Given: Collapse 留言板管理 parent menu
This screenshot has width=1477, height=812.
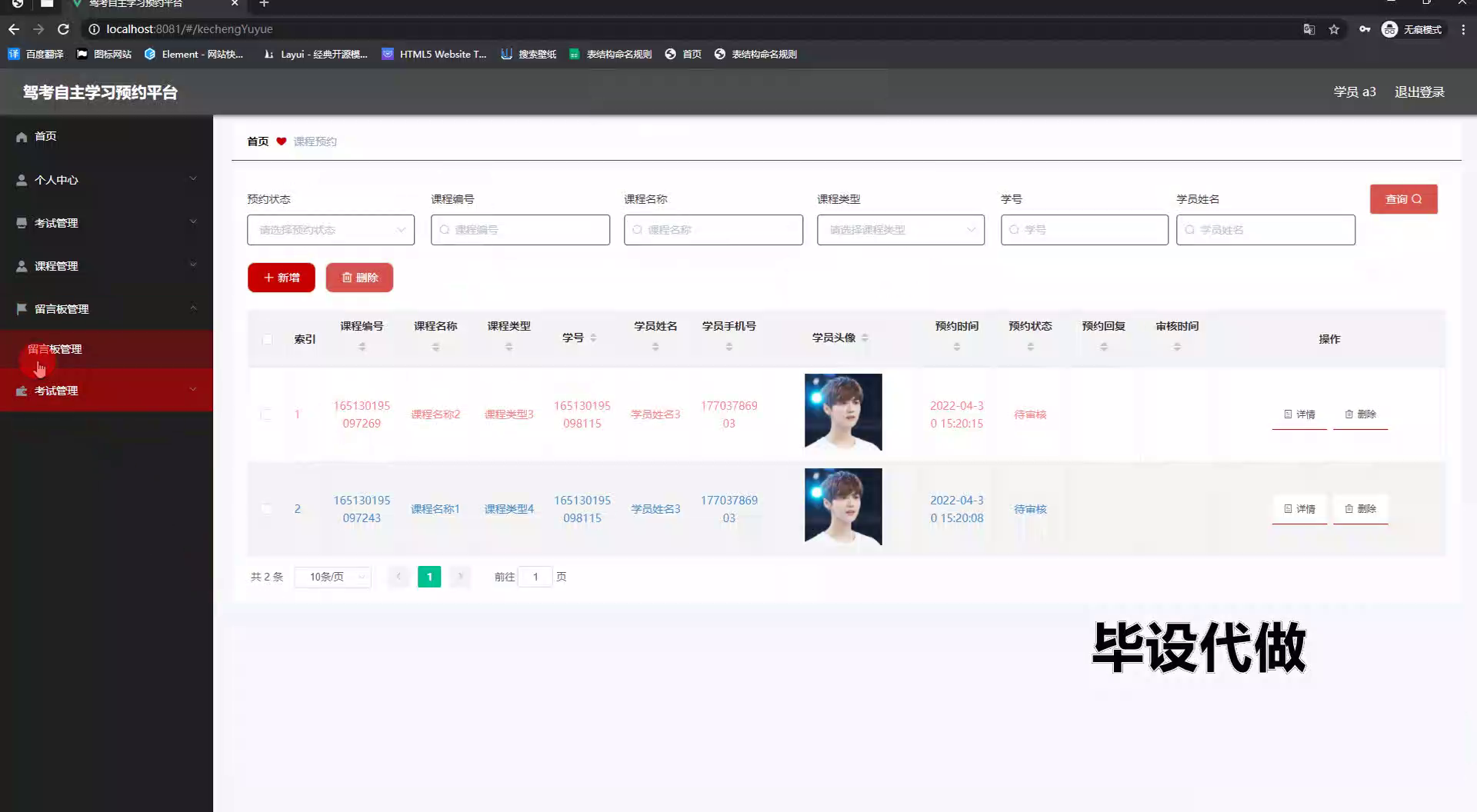Looking at the screenshot, I should pos(106,309).
